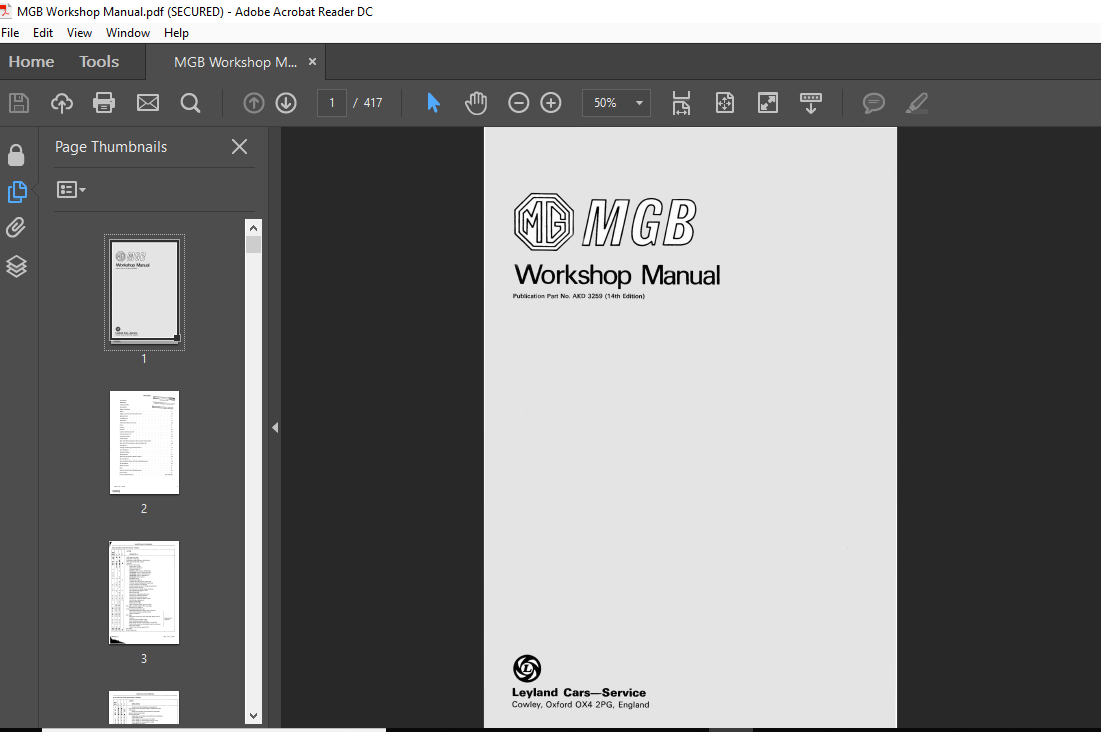The width and height of the screenshot is (1101, 732).
Task: Close the Page Thumbnails panel
Action: pos(239,146)
